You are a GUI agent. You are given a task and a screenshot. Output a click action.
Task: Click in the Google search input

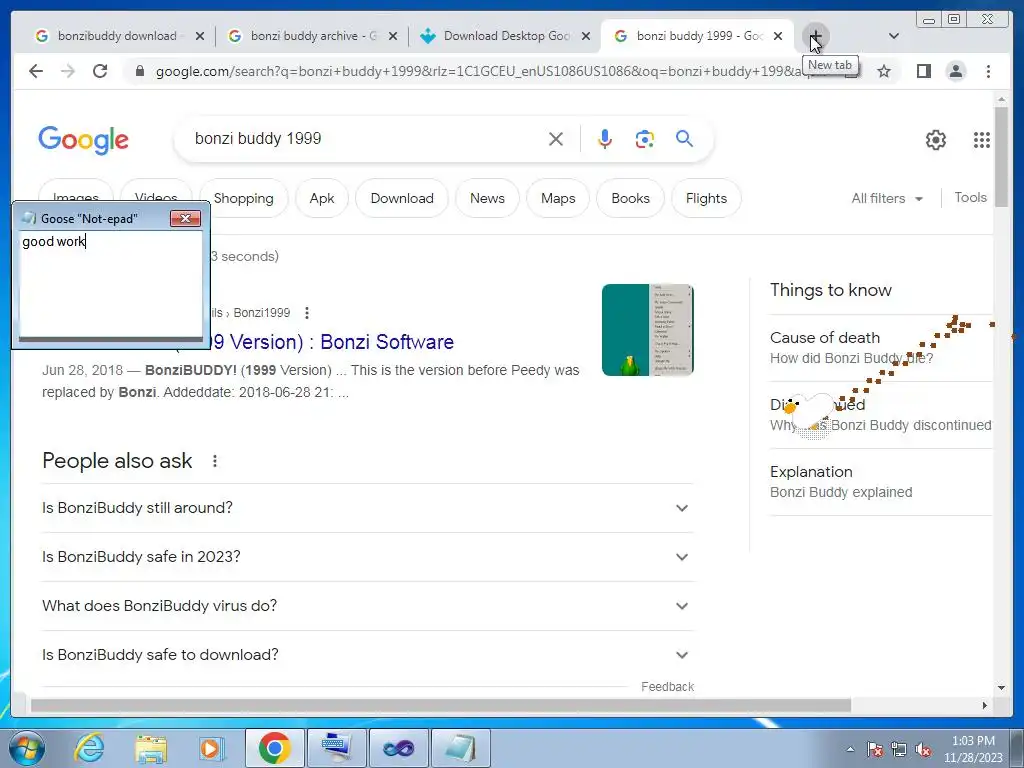pyautogui.click(x=366, y=138)
